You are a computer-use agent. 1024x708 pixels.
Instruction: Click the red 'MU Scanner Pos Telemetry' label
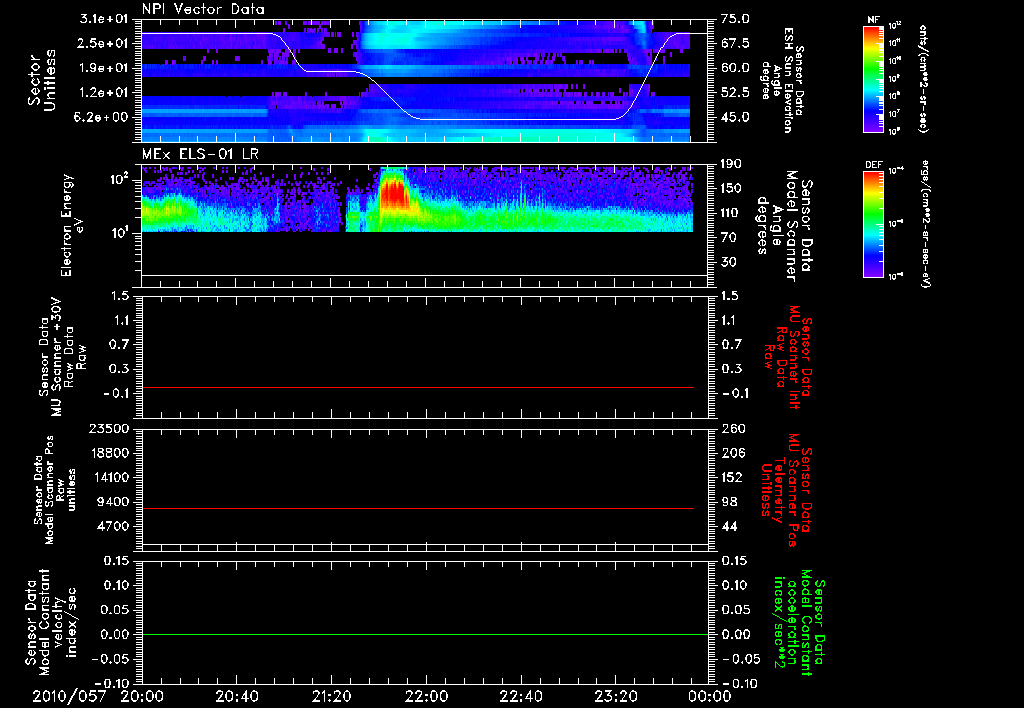tap(786, 490)
